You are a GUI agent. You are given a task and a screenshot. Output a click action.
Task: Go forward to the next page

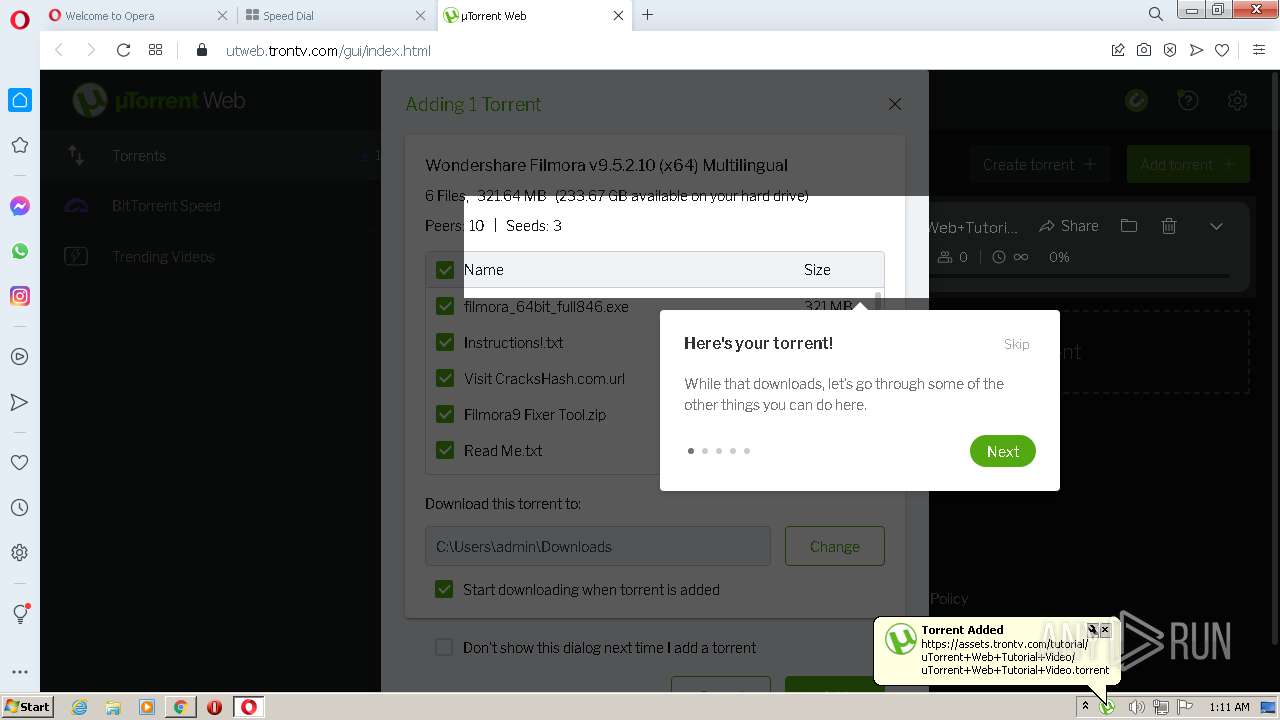coord(91,50)
